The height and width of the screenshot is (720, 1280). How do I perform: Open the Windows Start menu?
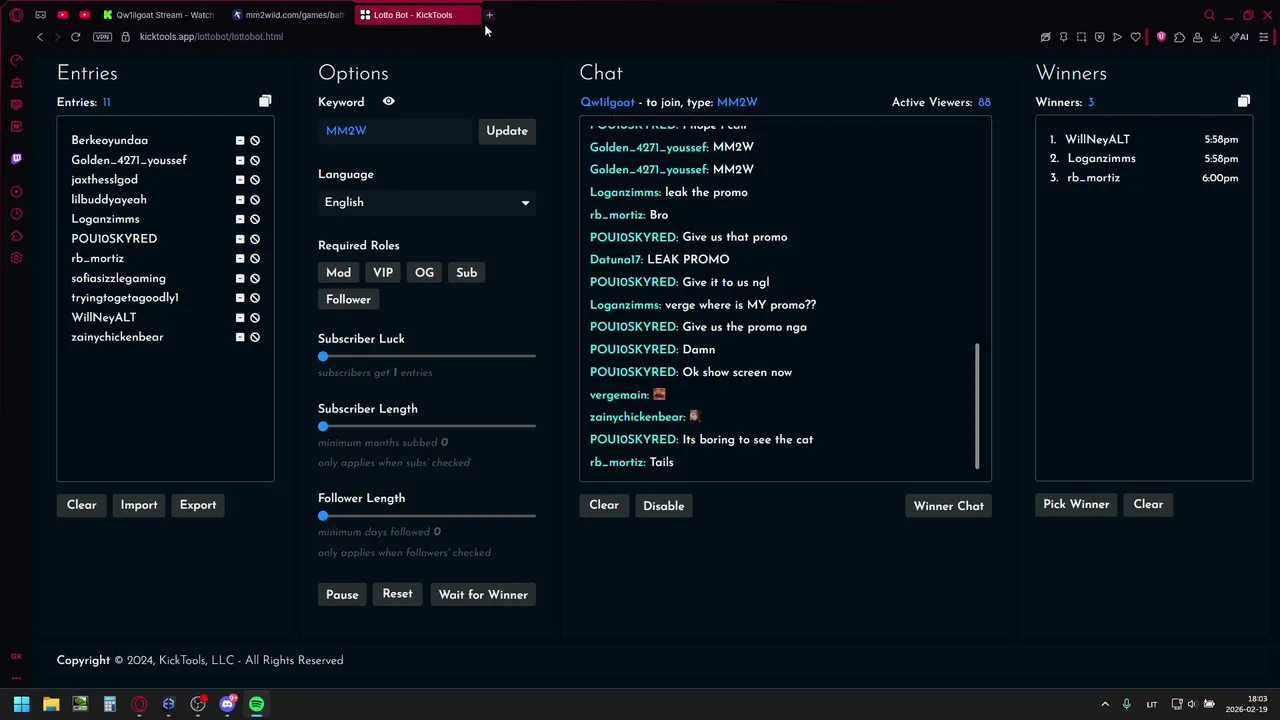point(21,704)
